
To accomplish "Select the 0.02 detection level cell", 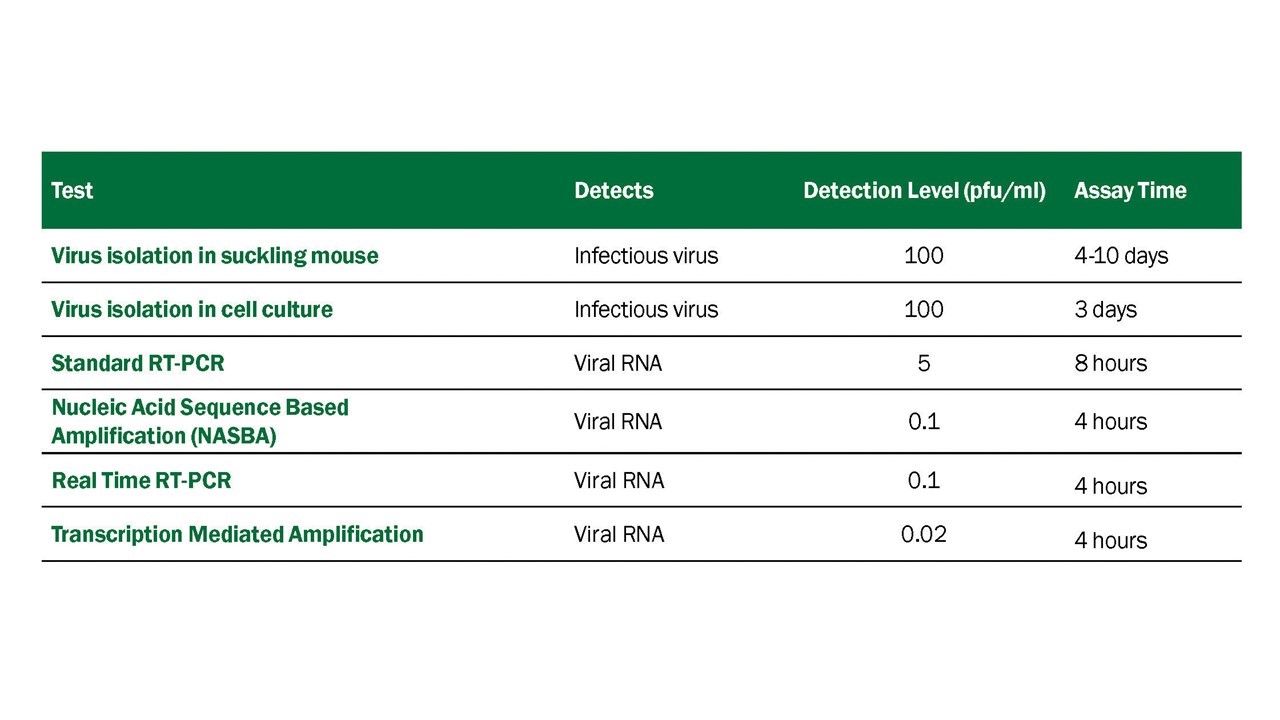I will [924, 535].
